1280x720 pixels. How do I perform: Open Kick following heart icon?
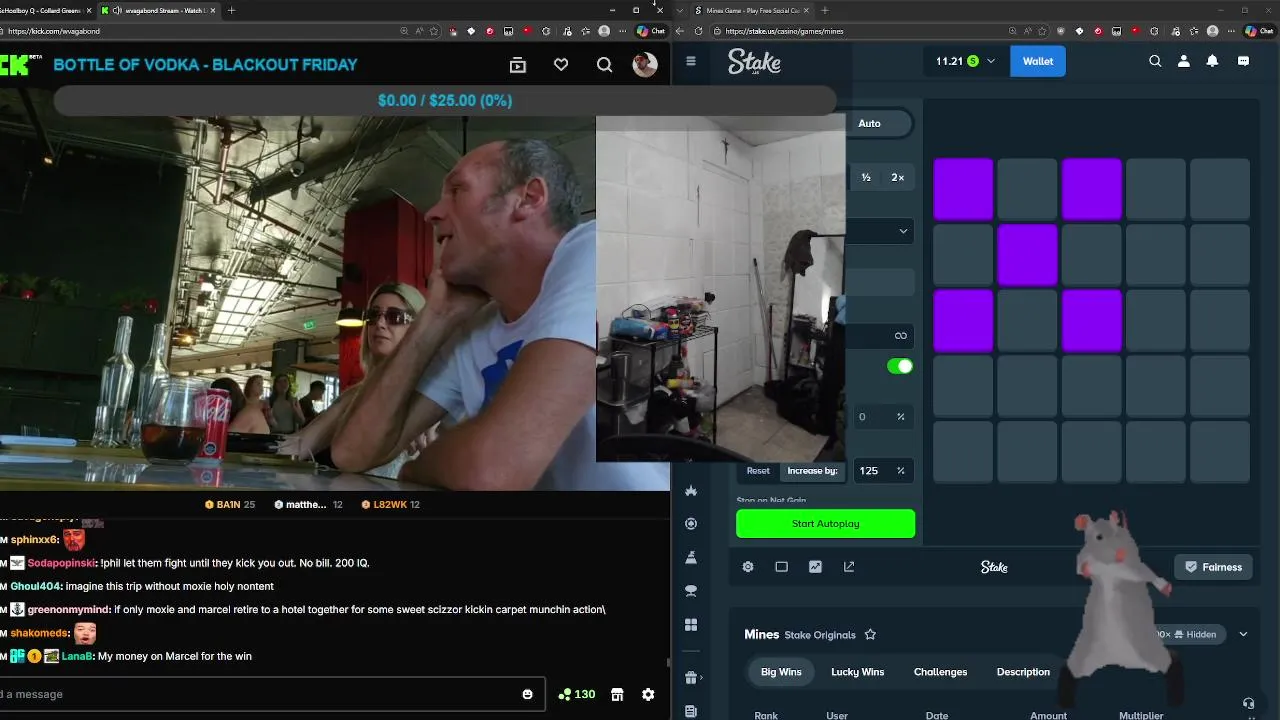click(561, 65)
